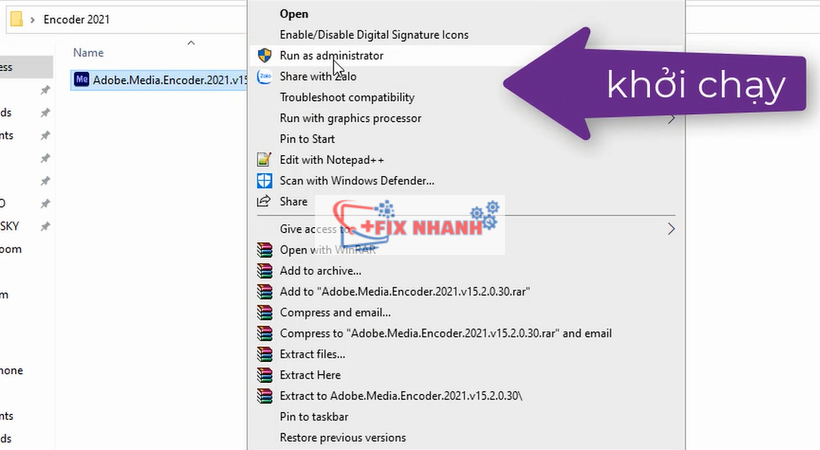Choose Restore previous versions
The height and width of the screenshot is (450, 820).
pyautogui.click(x=343, y=437)
